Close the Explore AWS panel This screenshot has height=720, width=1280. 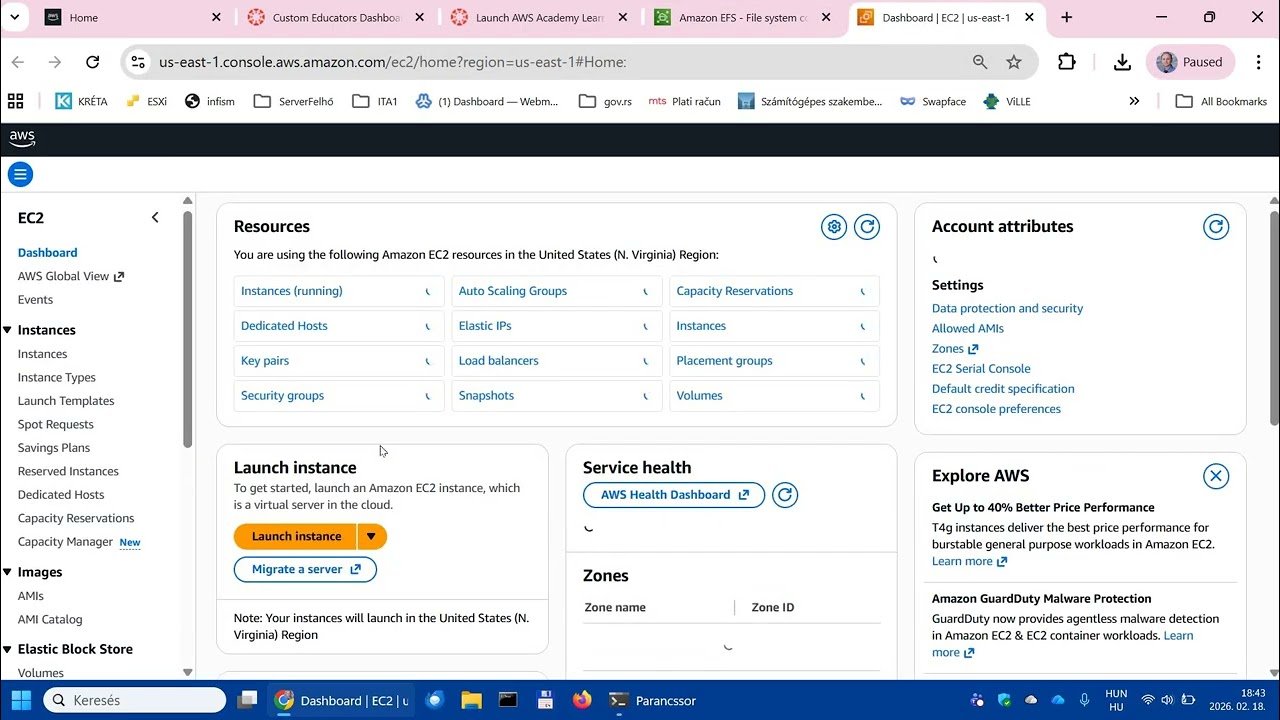[1216, 476]
